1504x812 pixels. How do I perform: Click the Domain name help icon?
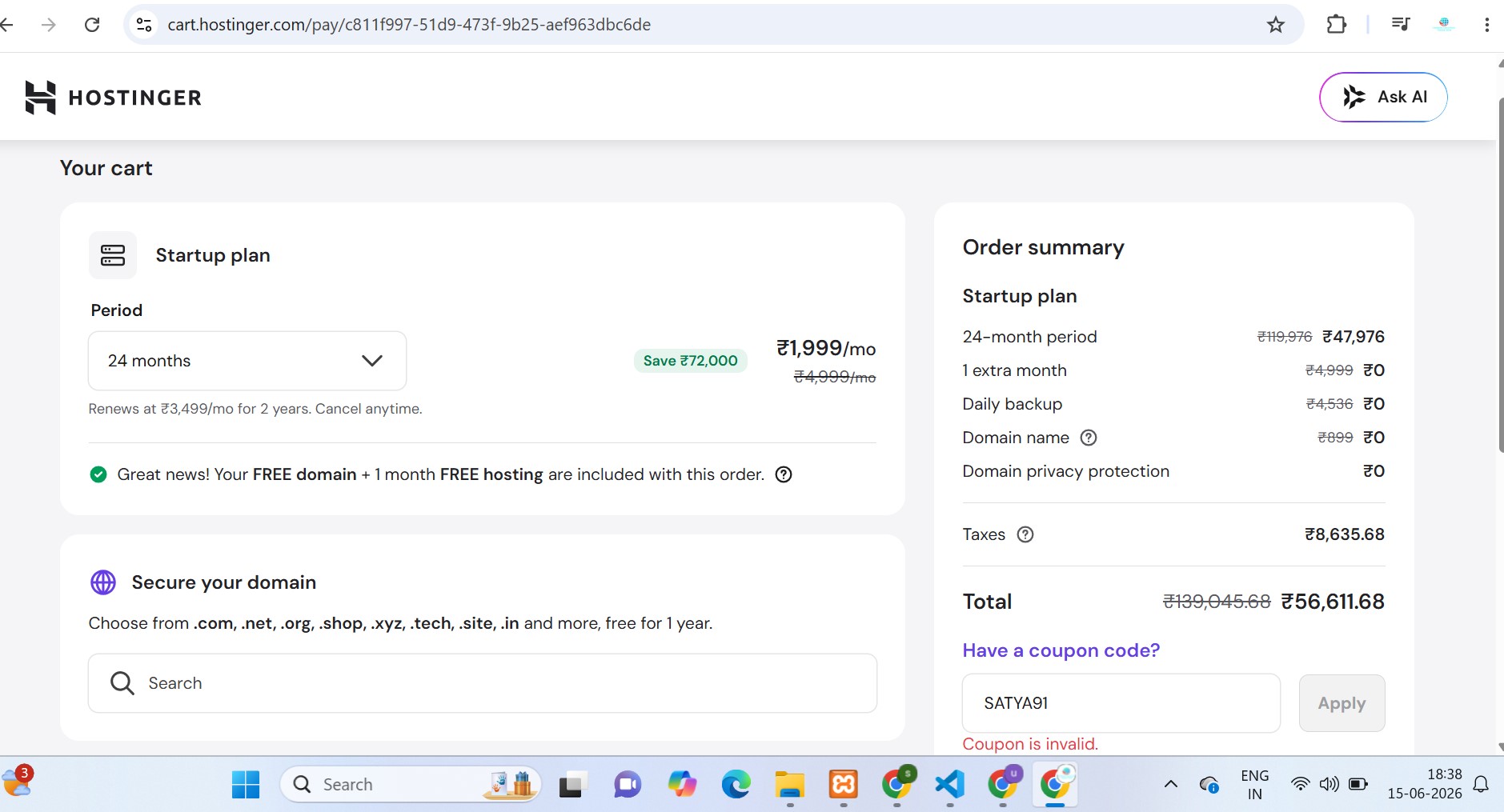click(1089, 438)
